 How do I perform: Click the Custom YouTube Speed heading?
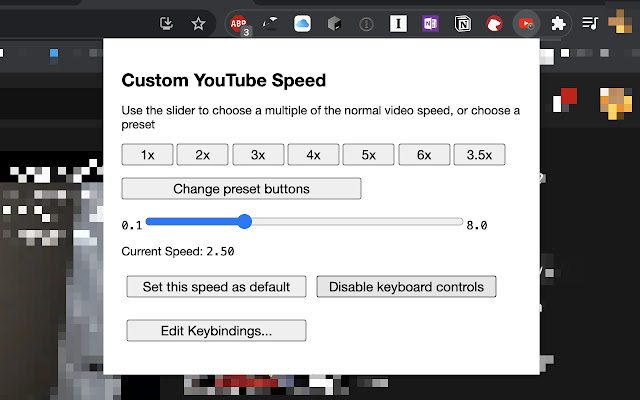[x=224, y=80]
